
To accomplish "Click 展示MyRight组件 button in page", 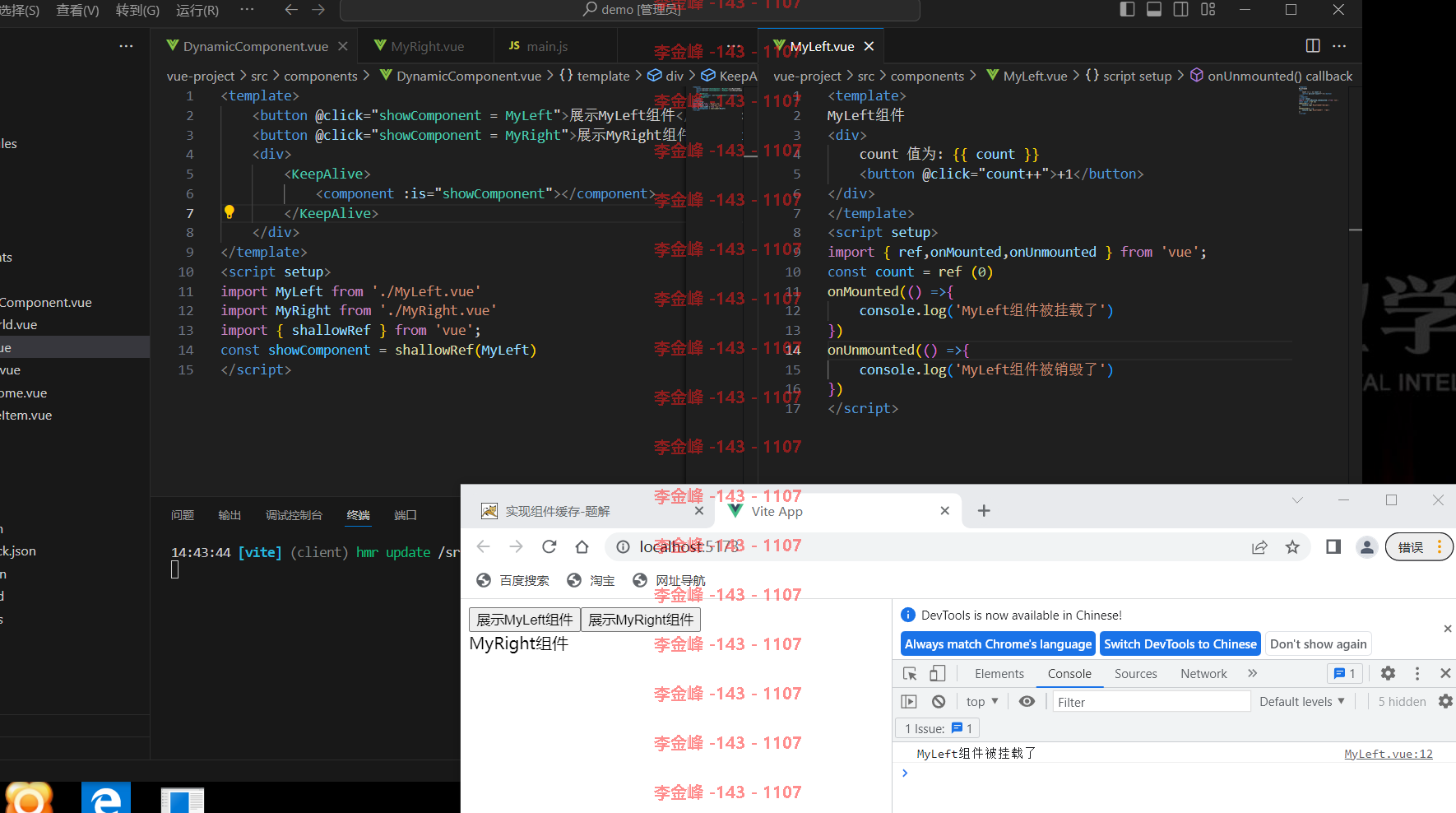I will point(641,620).
